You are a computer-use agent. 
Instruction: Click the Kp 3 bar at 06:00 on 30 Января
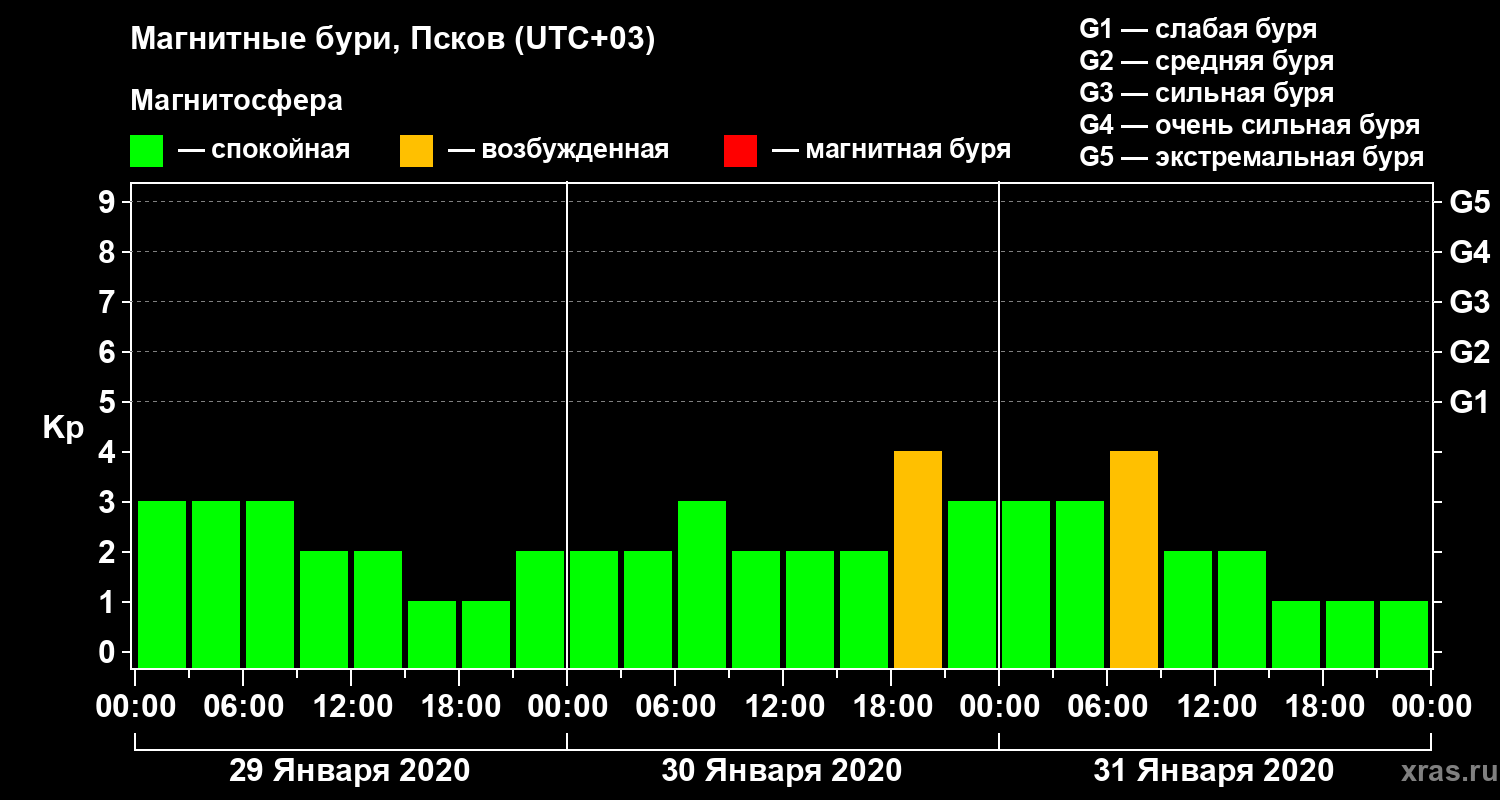click(702, 584)
